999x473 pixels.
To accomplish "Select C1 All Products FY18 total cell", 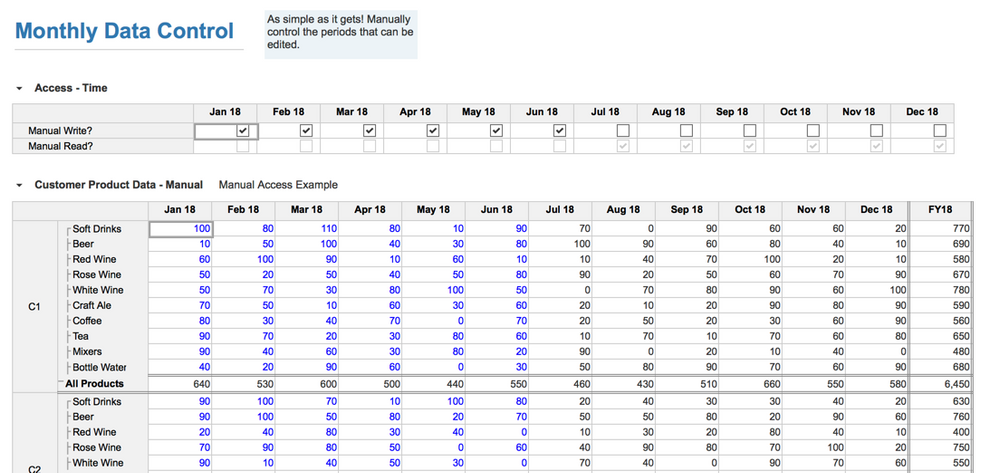I will pyautogui.click(x=939, y=383).
